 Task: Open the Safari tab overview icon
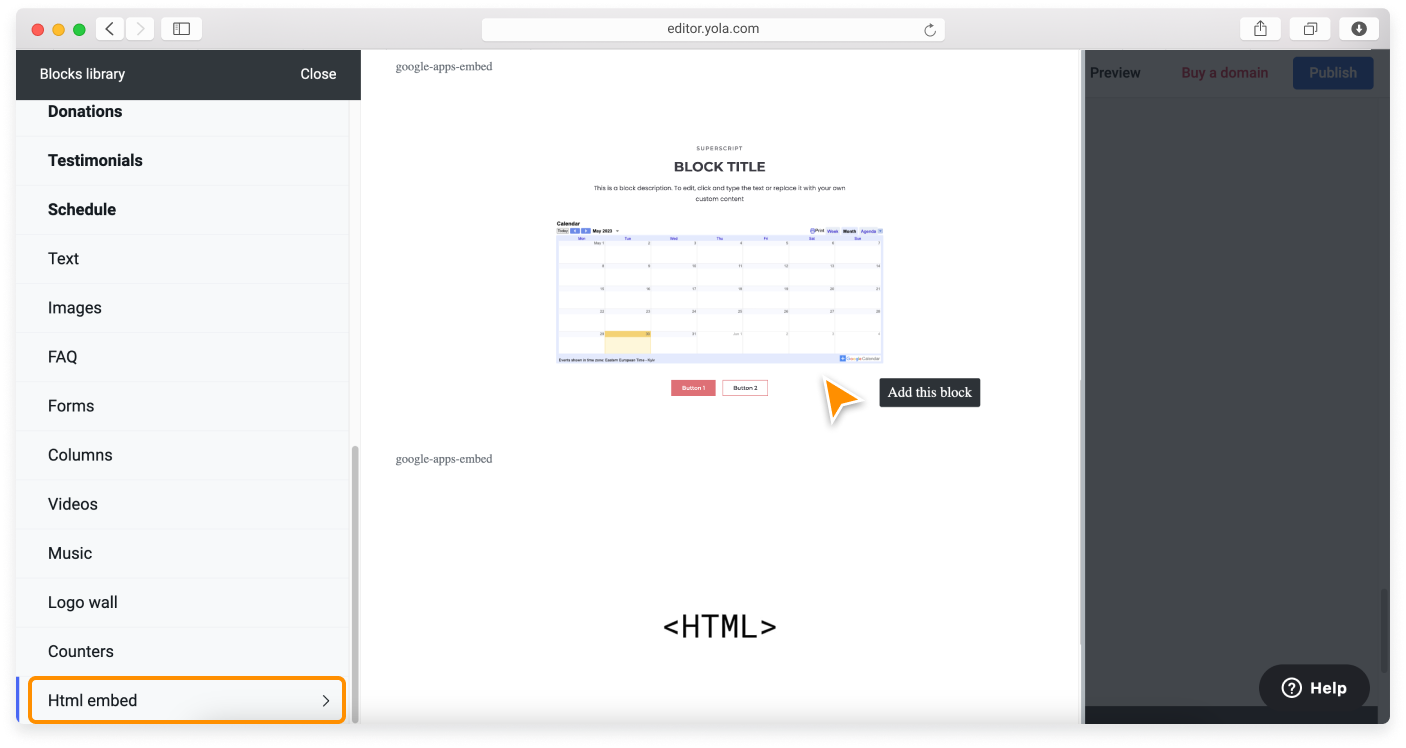(x=1309, y=28)
